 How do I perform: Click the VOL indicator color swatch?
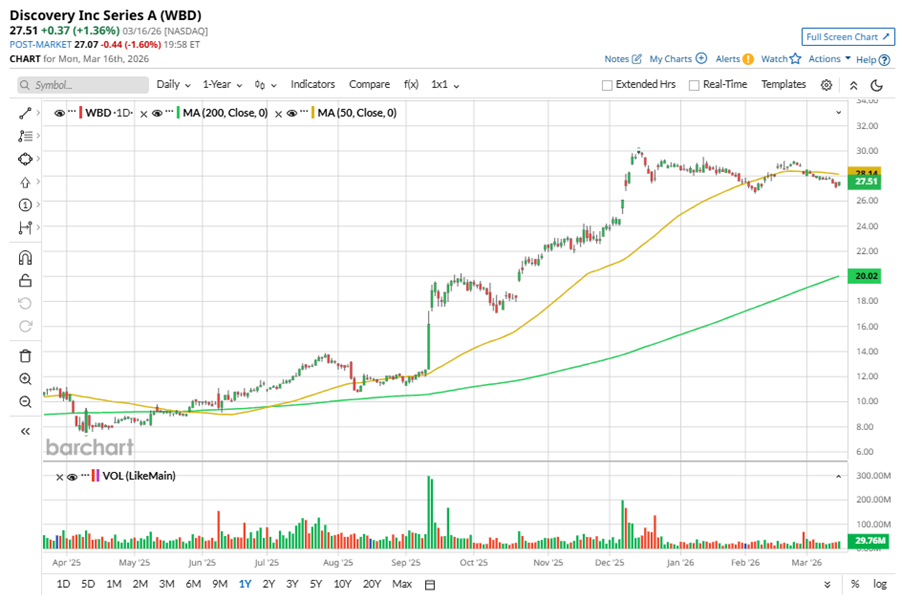point(95,476)
